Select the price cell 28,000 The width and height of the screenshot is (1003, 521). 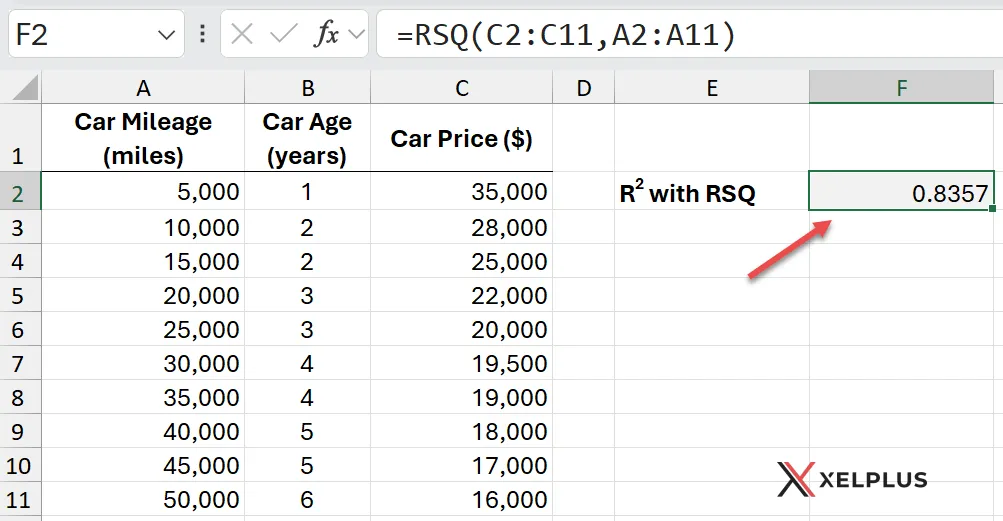[x=462, y=227]
